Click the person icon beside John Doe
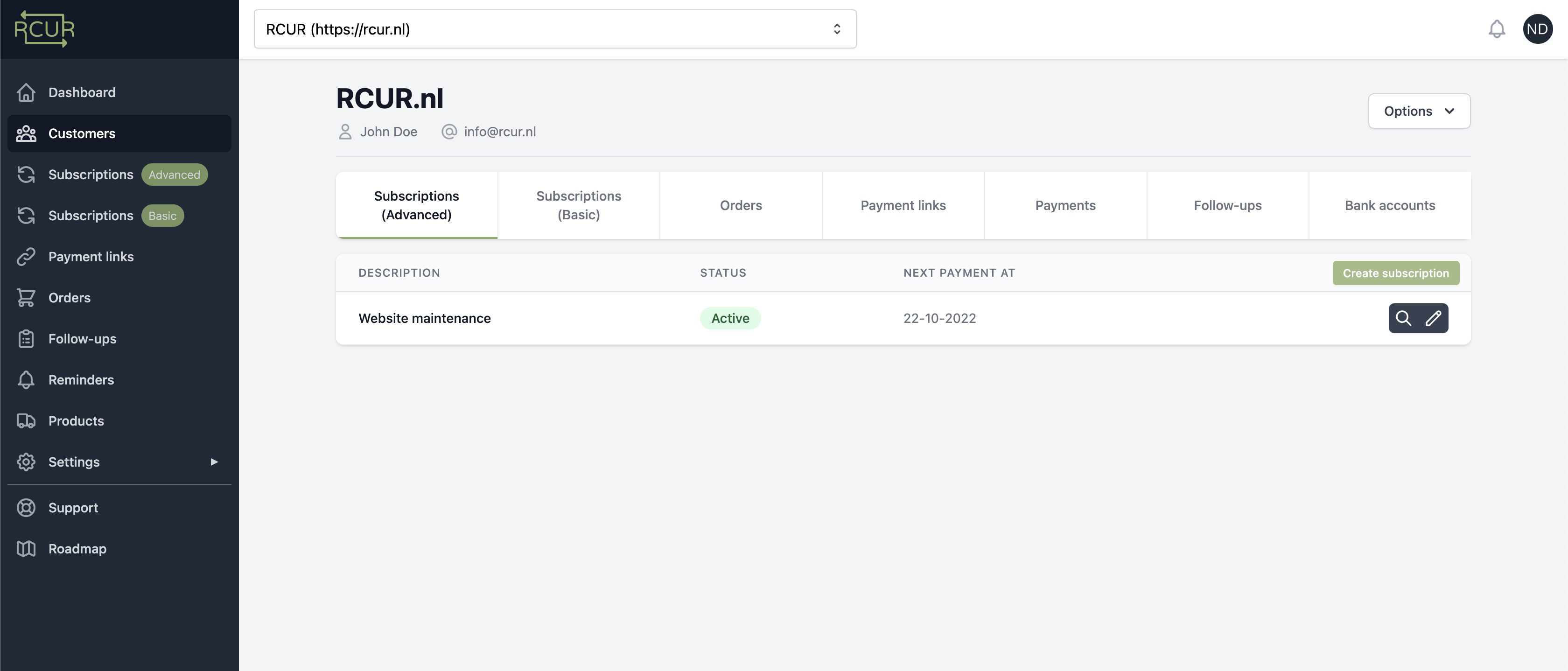1568x671 pixels. [x=345, y=132]
